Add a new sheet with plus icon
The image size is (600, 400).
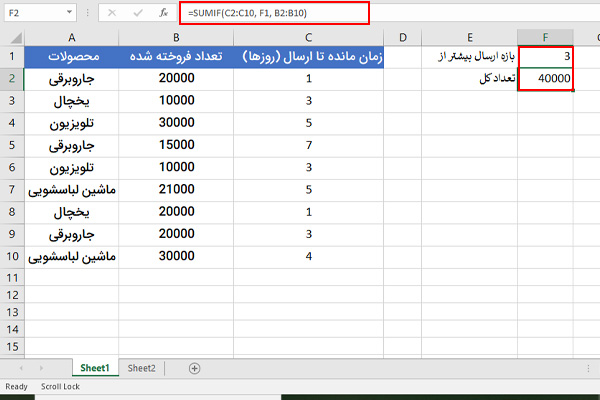point(194,368)
